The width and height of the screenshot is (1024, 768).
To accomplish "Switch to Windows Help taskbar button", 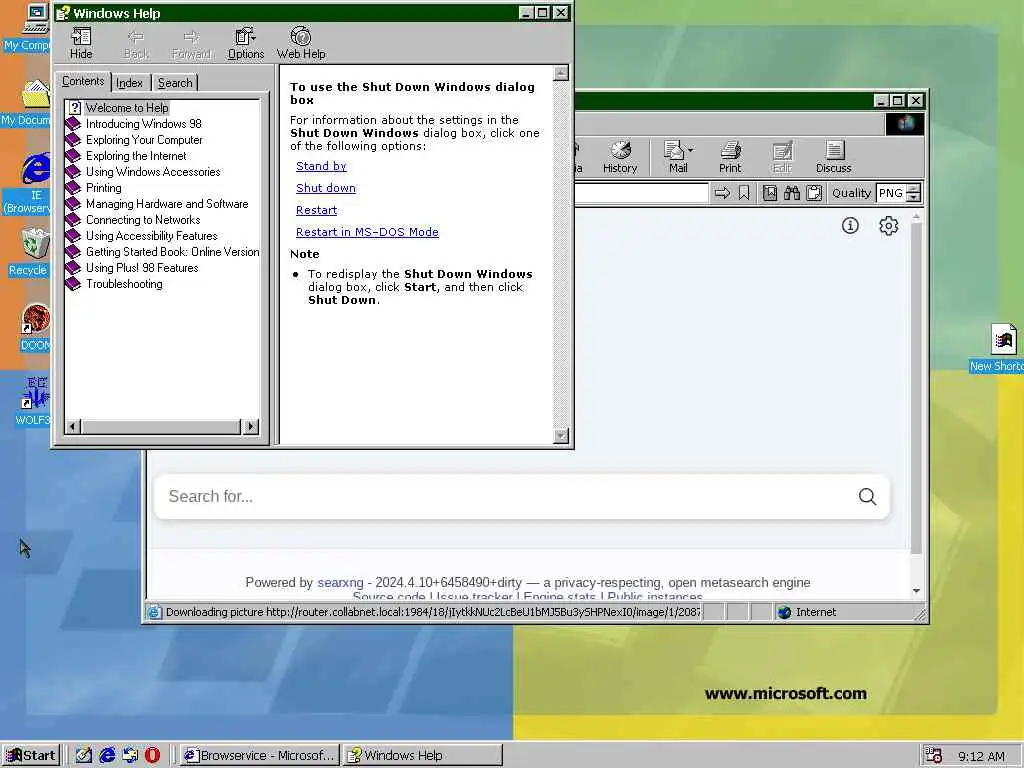I will 423,755.
